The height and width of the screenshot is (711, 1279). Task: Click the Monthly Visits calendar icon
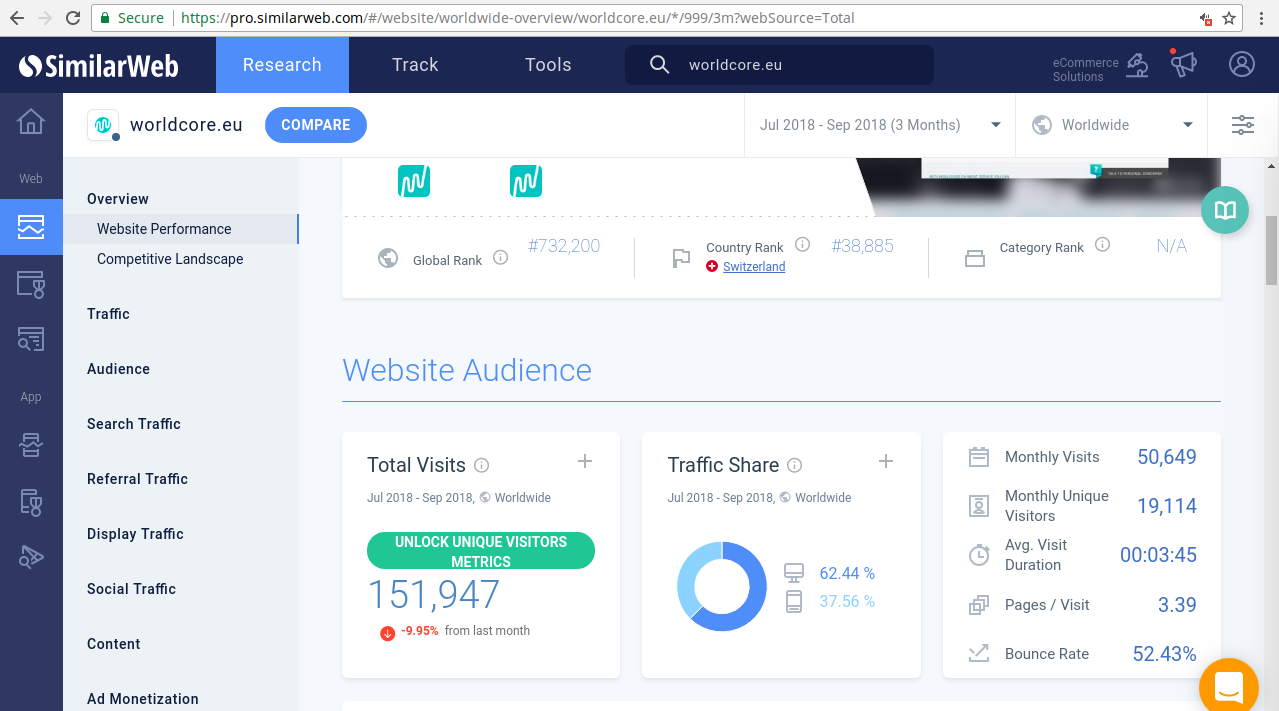click(x=979, y=457)
